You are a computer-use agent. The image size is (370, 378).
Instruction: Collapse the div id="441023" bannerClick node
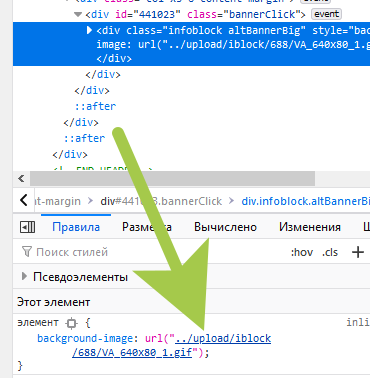pos(78,14)
